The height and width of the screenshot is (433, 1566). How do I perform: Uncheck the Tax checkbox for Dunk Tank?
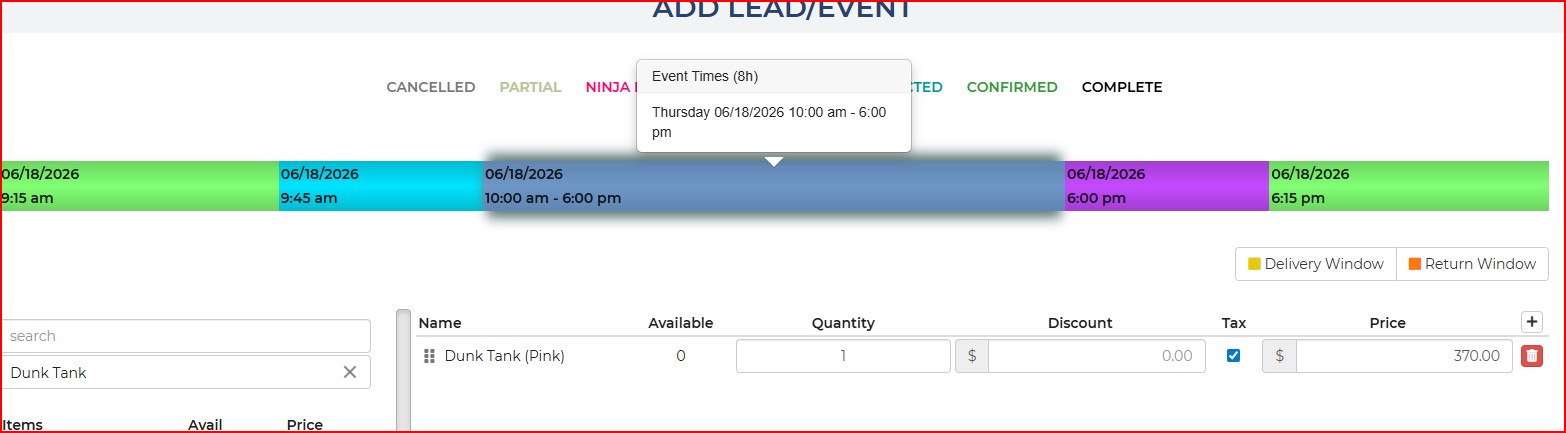1233,356
